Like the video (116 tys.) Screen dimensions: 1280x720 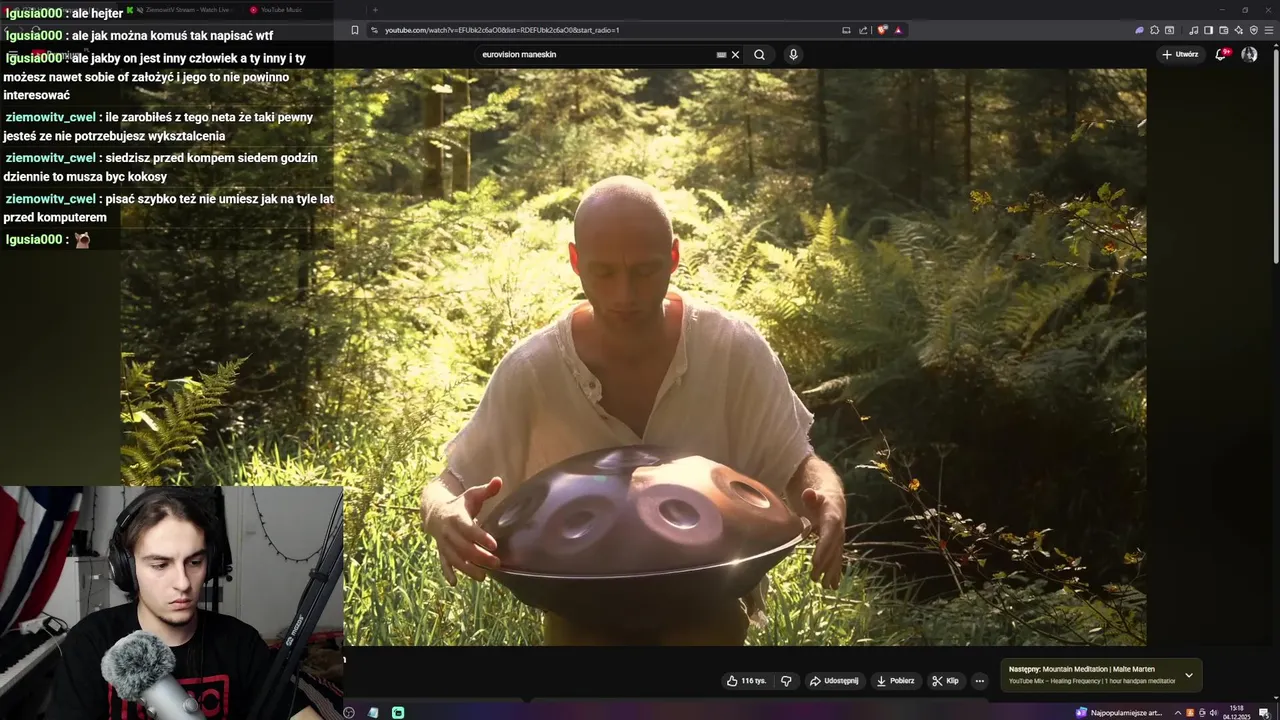[x=746, y=681]
